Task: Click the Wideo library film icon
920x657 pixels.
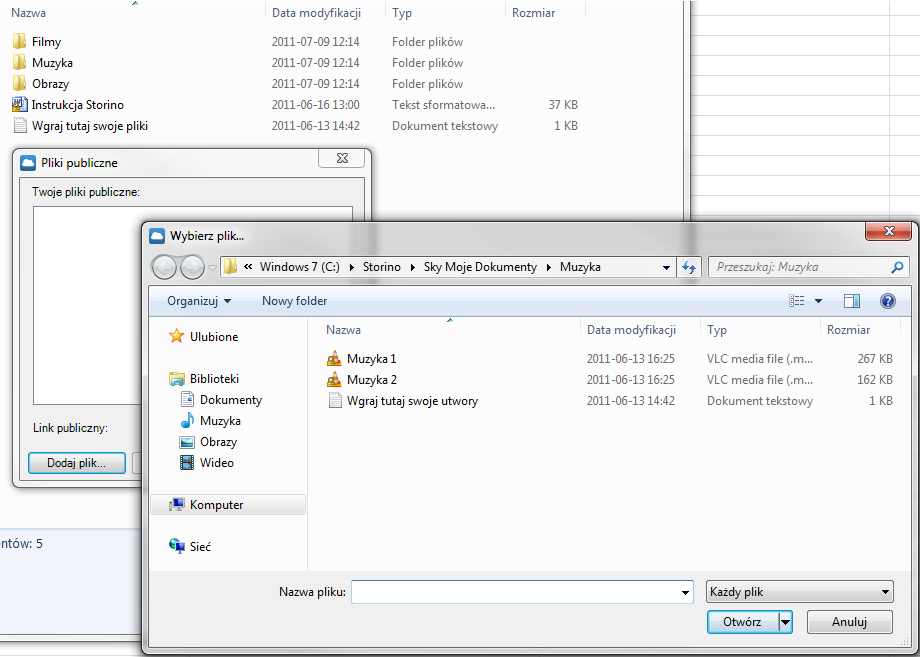Action: pyautogui.click(x=187, y=463)
